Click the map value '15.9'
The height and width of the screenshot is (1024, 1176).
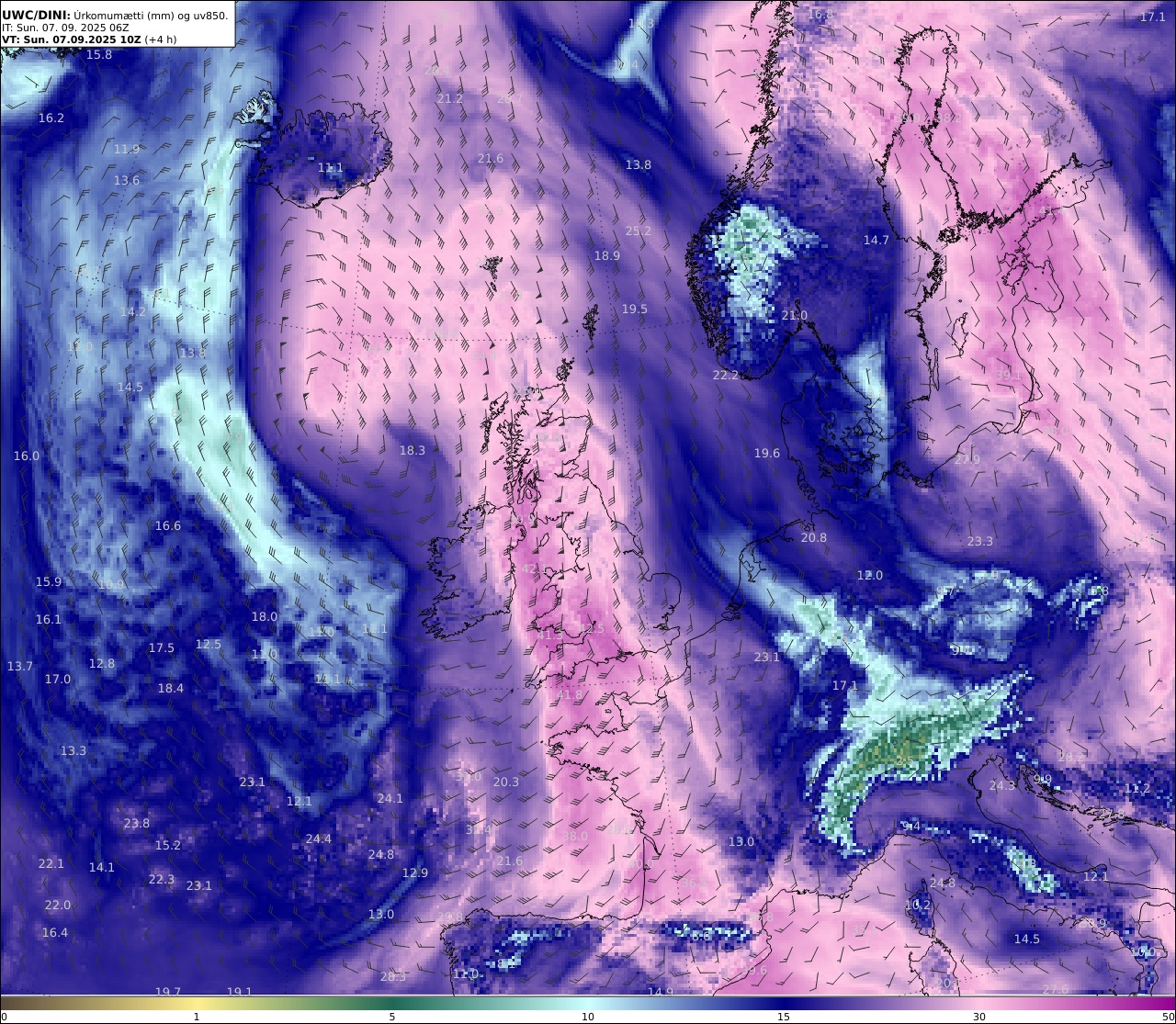point(49,582)
